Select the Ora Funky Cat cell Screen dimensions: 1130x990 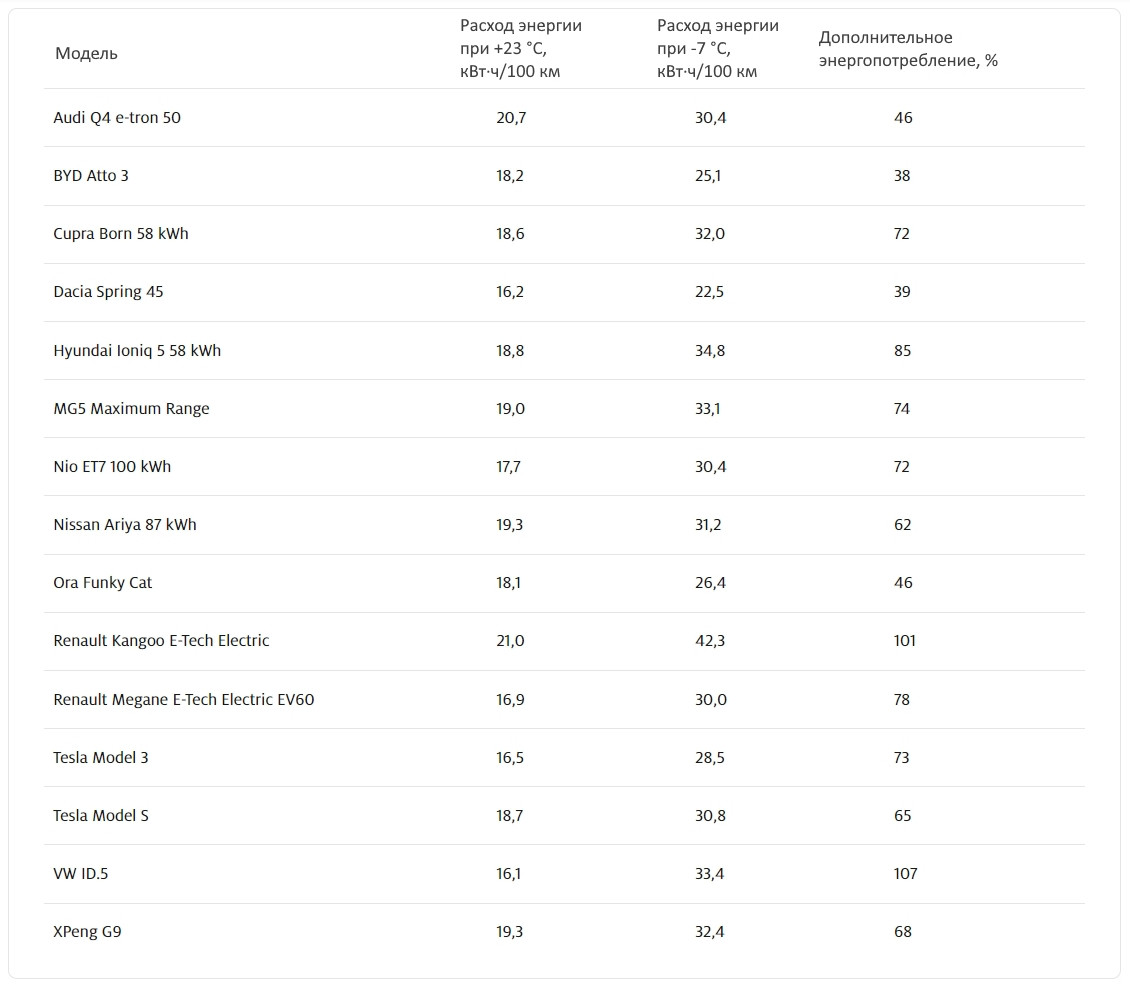coord(103,583)
